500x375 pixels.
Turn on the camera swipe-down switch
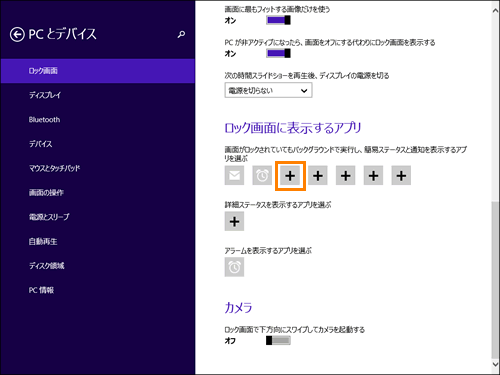point(278,340)
